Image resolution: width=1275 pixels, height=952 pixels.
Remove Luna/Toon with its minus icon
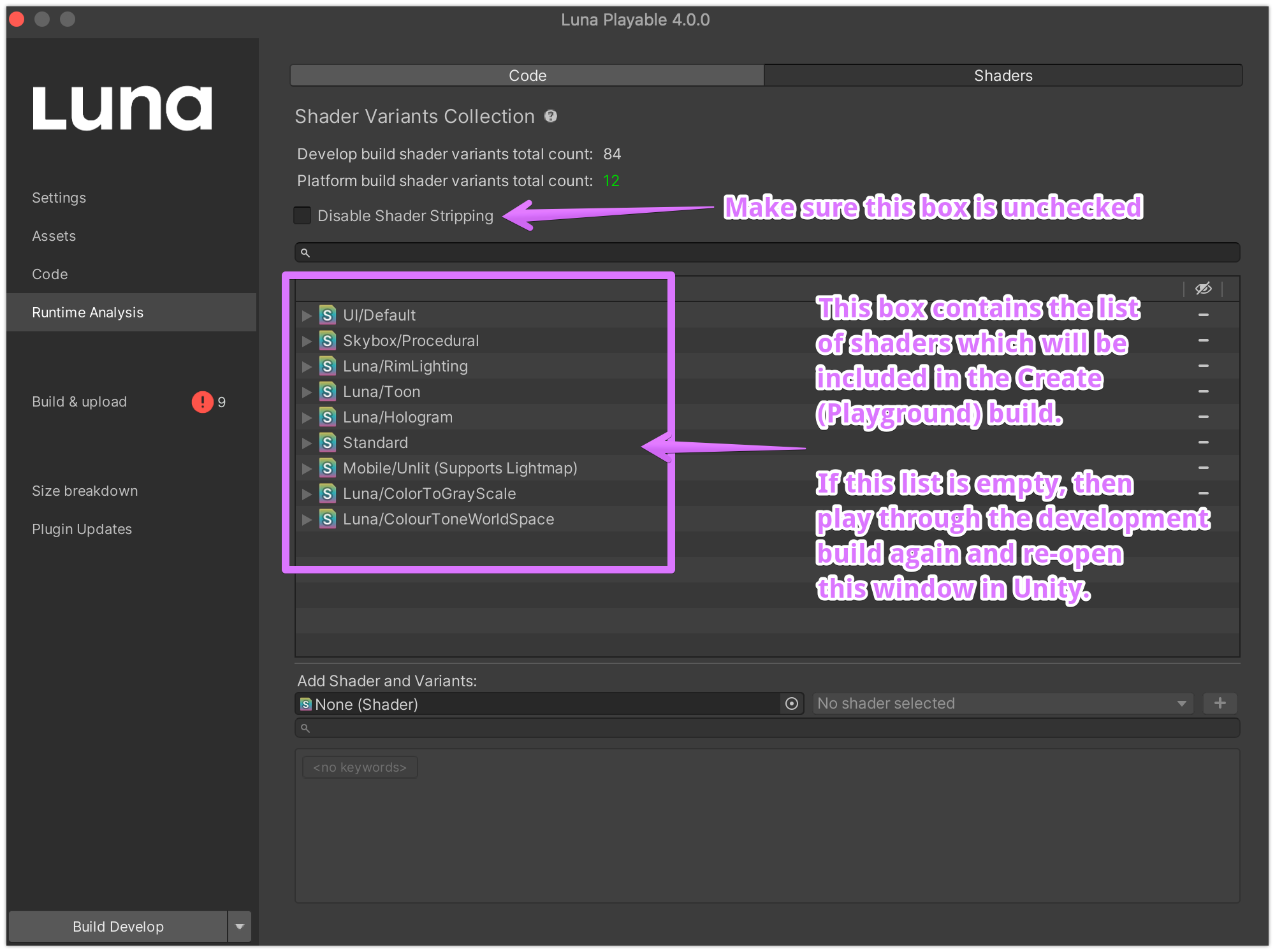pos(1204,391)
